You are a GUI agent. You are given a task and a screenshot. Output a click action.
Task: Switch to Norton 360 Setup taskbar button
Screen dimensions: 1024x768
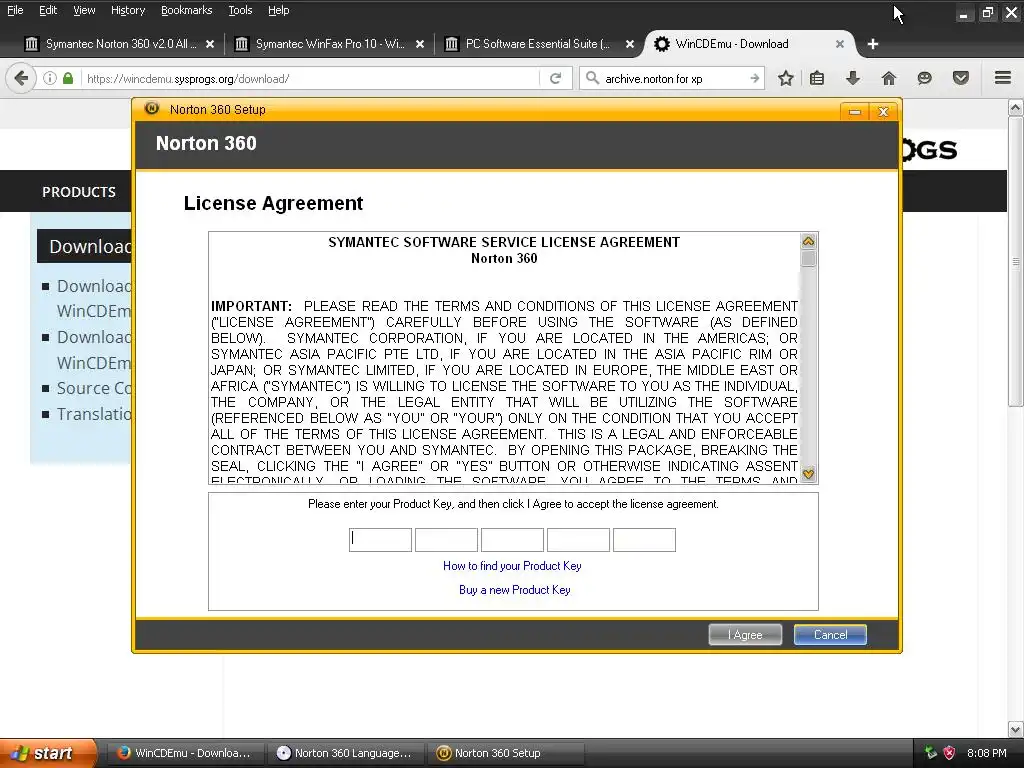click(x=504, y=753)
